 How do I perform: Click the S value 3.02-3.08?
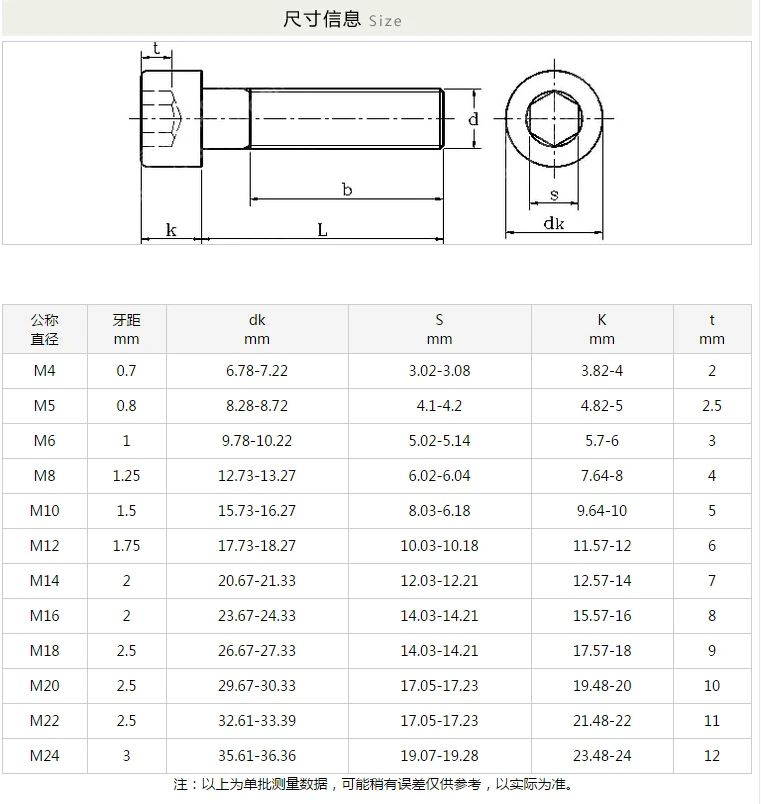pos(439,371)
